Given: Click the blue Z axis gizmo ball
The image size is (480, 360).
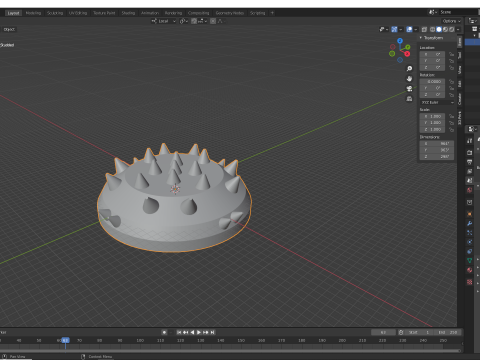Looking at the screenshot, I should (x=400, y=41).
